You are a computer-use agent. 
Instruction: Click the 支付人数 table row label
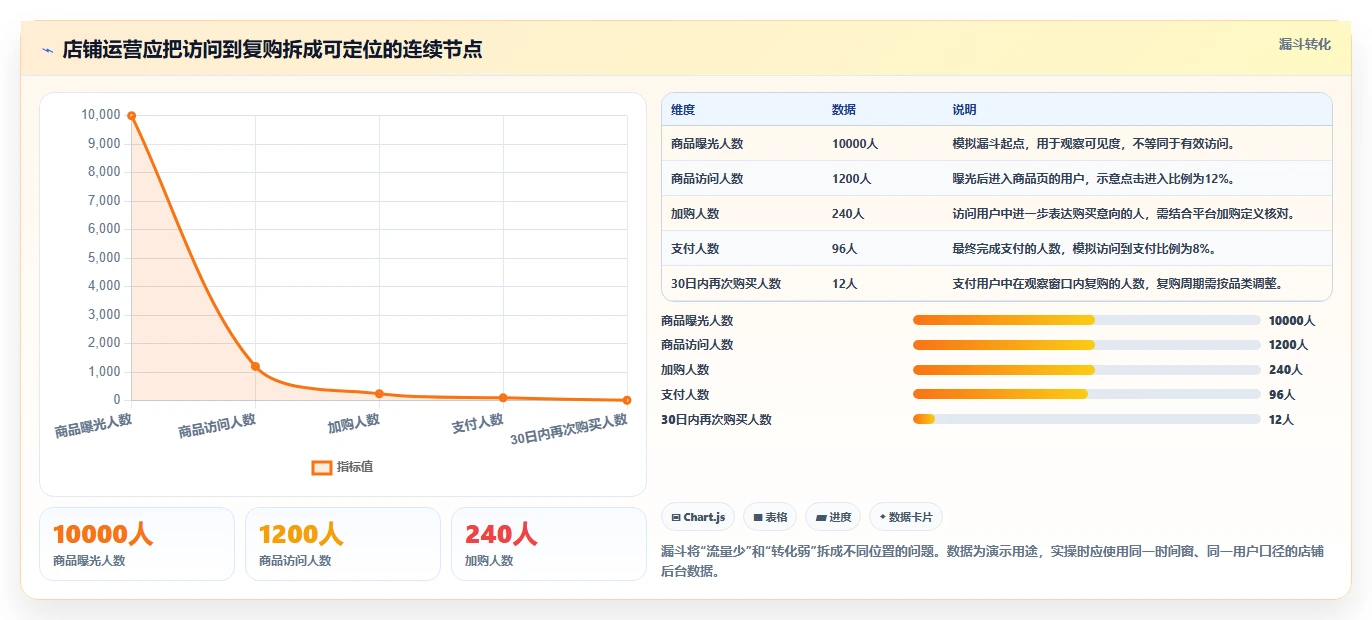(695, 249)
